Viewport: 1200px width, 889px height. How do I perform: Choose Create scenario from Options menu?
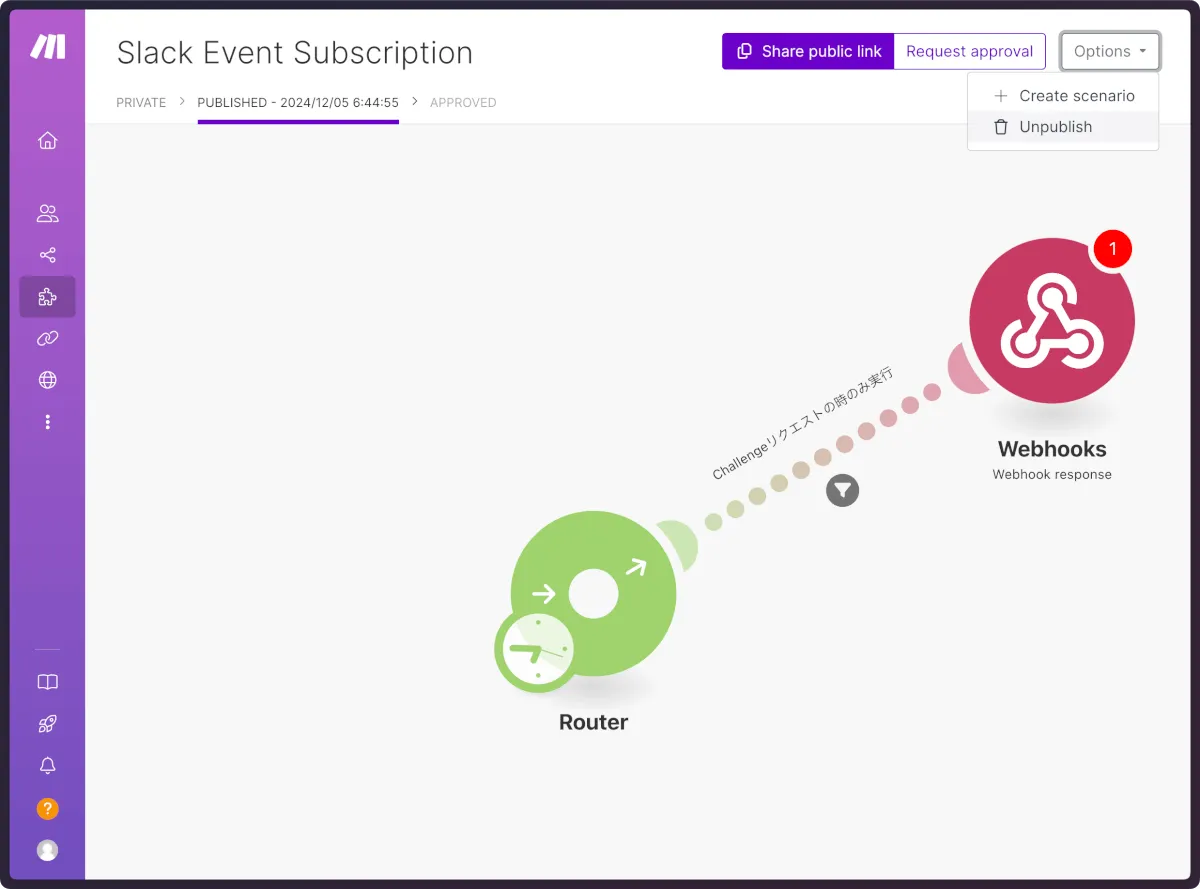pos(1063,96)
